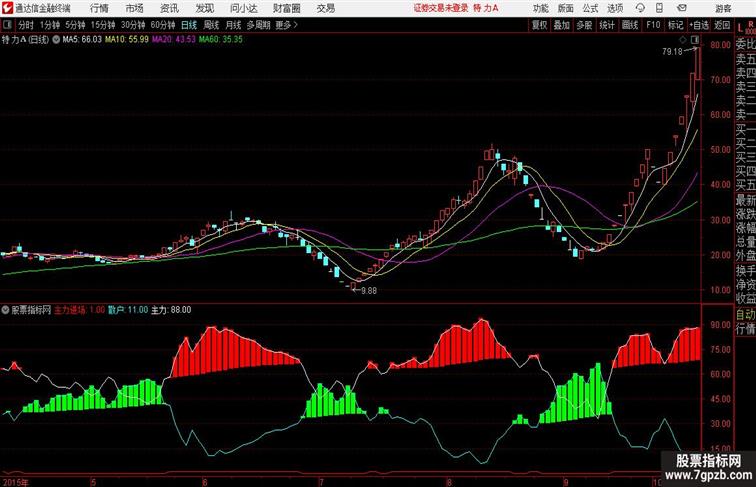Click the 股票指标网 indicator name
The width and height of the screenshot is (756, 487).
point(31,310)
